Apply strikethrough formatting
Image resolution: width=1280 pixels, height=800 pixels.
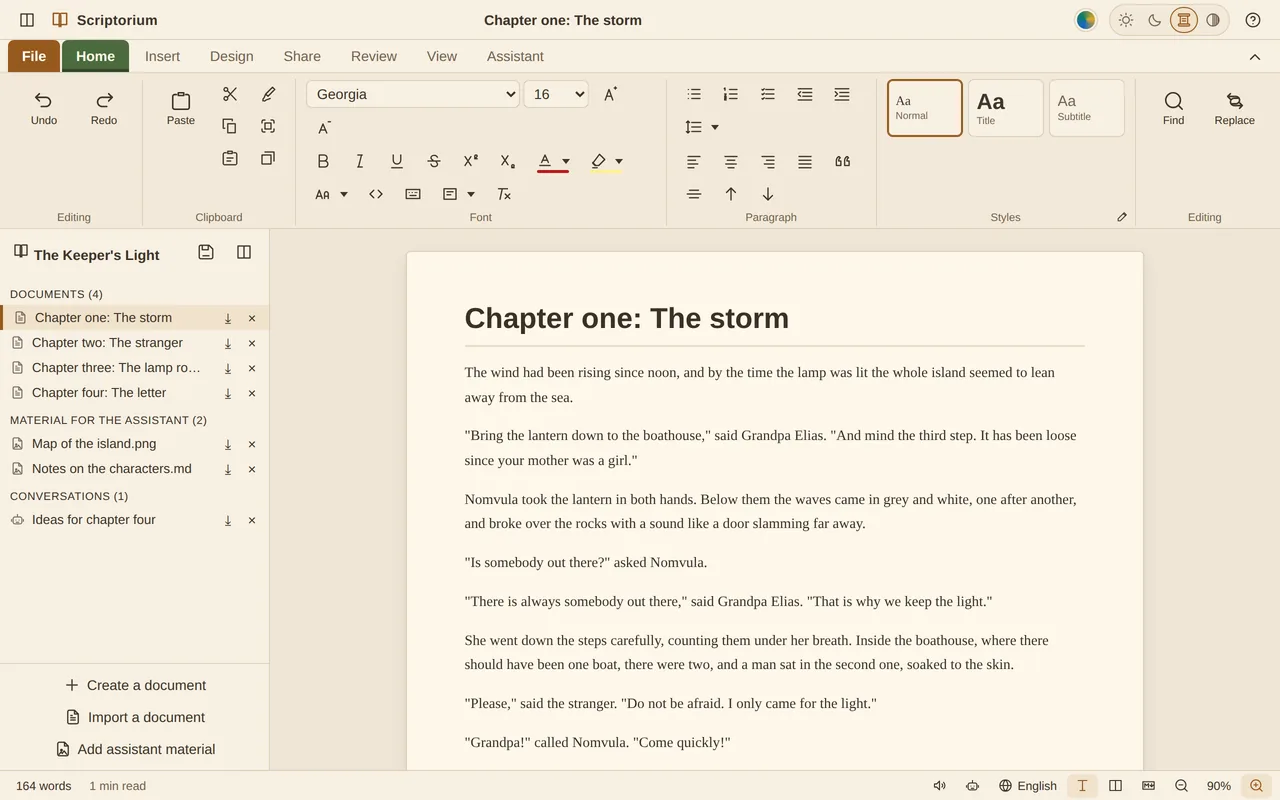434,161
